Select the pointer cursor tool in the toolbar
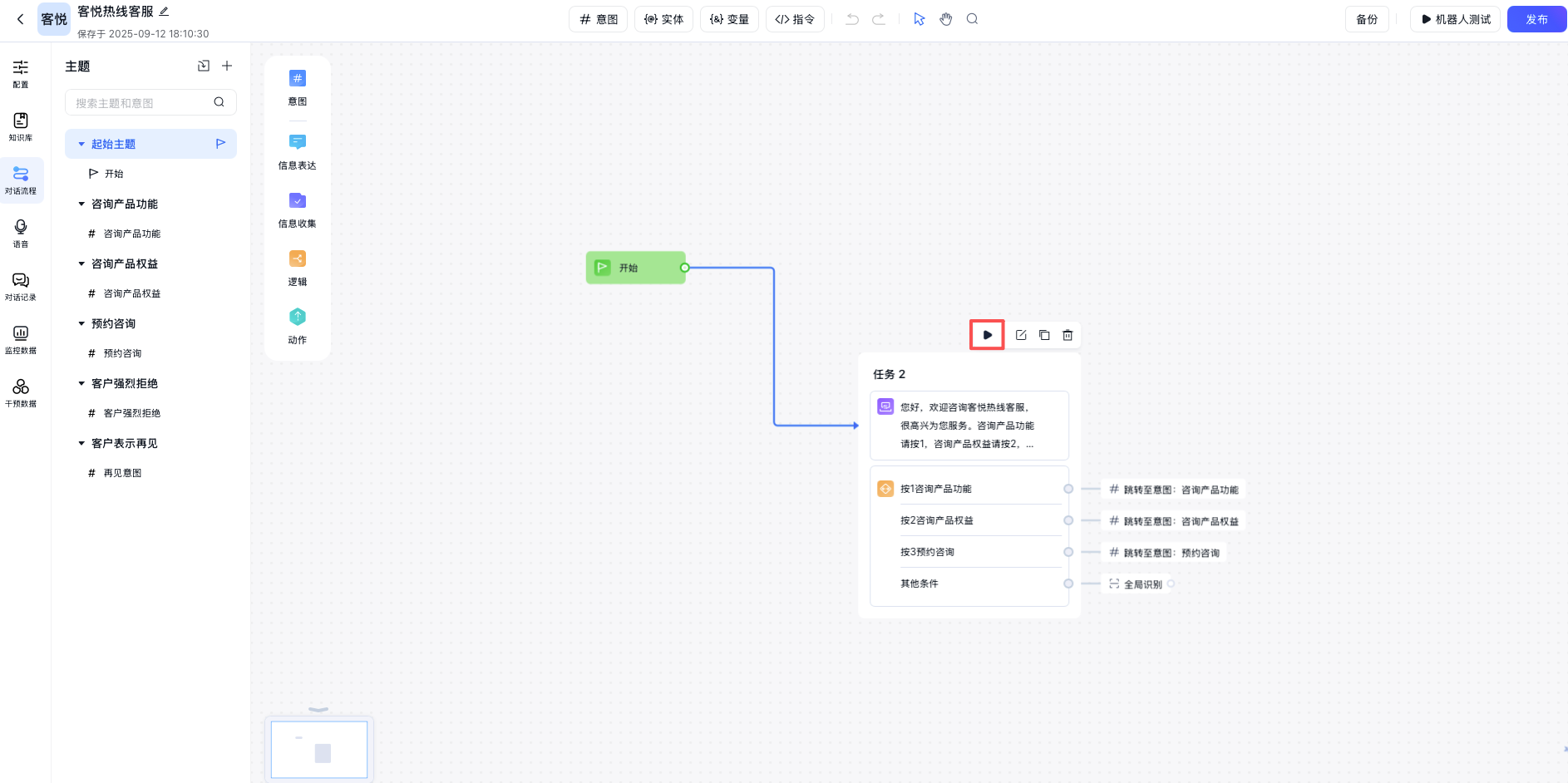The image size is (1568, 783). click(x=919, y=19)
